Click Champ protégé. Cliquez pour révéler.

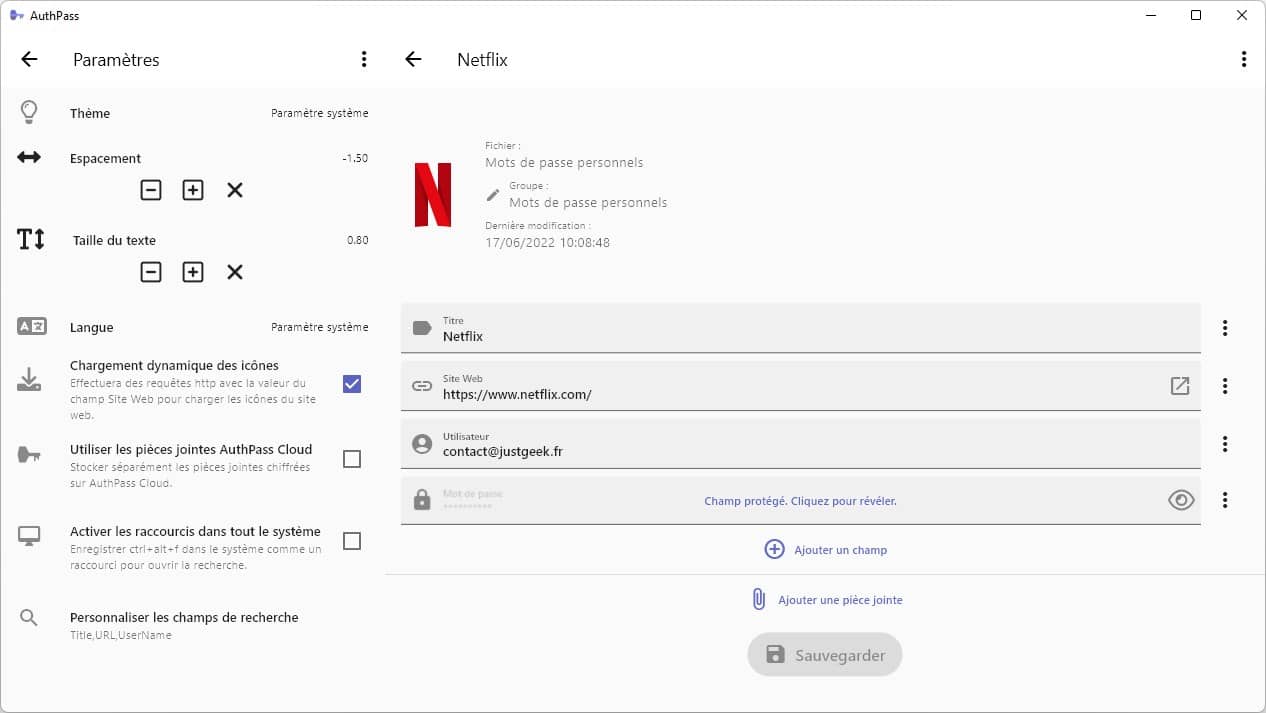click(x=800, y=501)
